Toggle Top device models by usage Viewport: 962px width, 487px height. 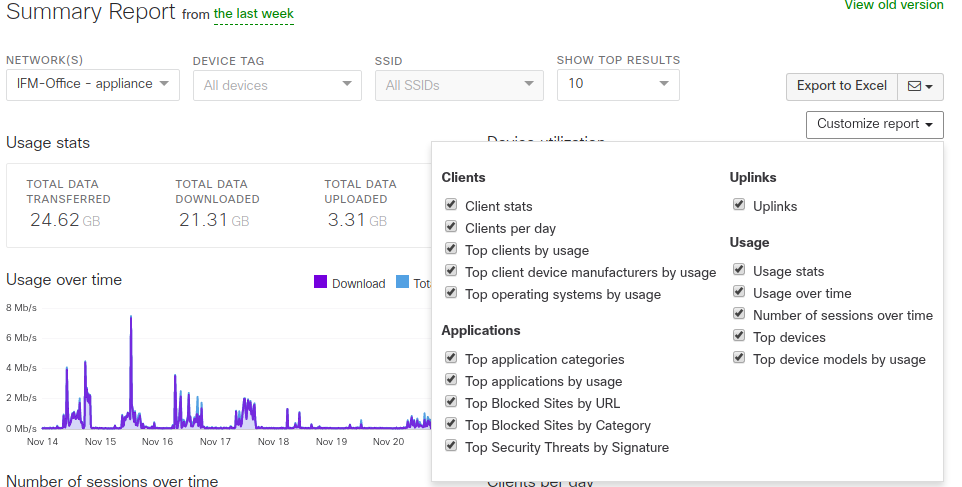pyautogui.click(x=739, y=358)
